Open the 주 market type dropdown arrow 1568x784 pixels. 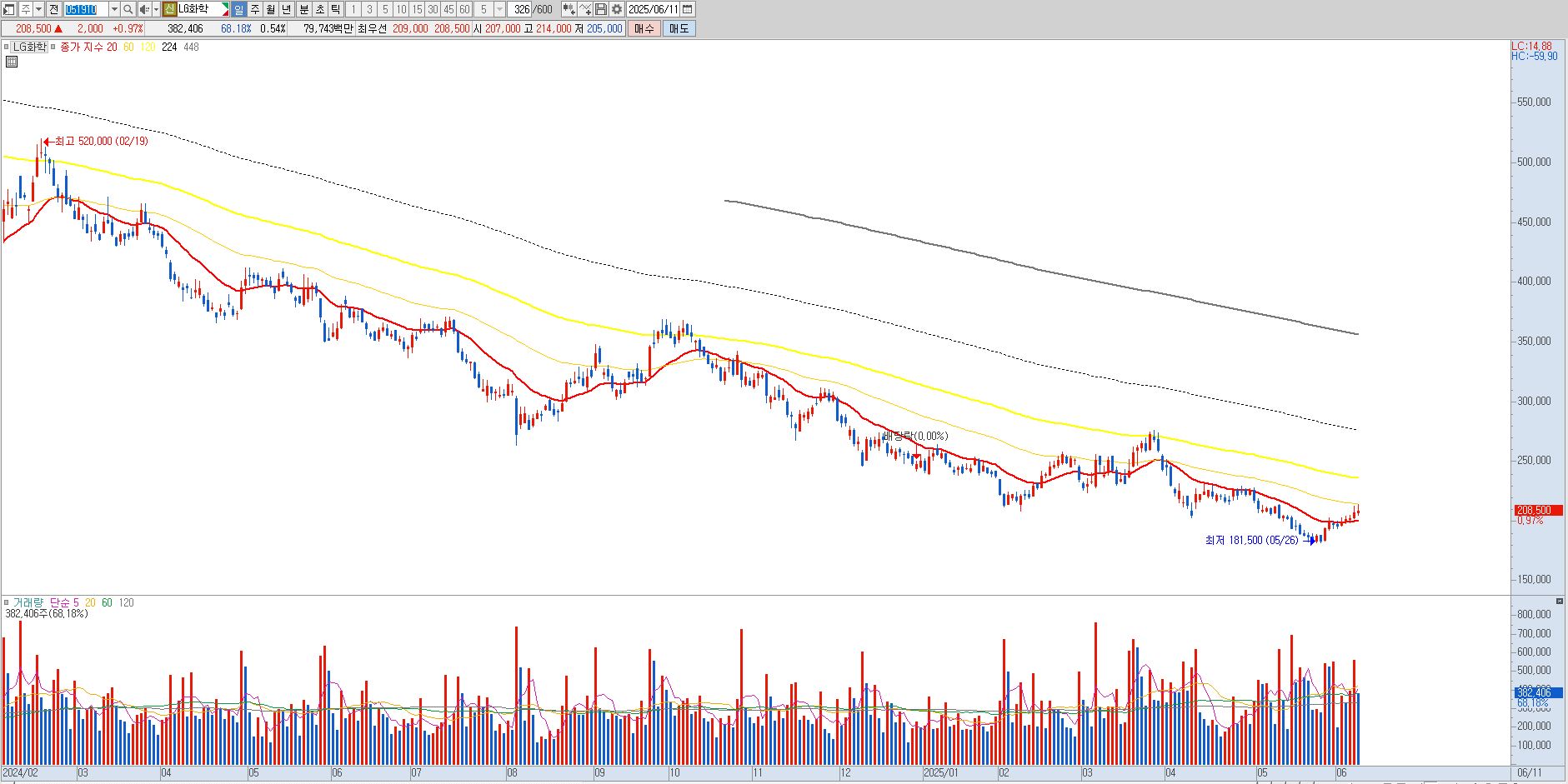38,9
